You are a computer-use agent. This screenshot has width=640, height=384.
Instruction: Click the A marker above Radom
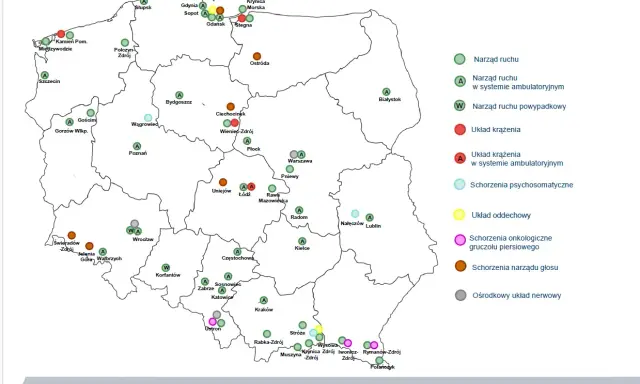coord(299,210)
